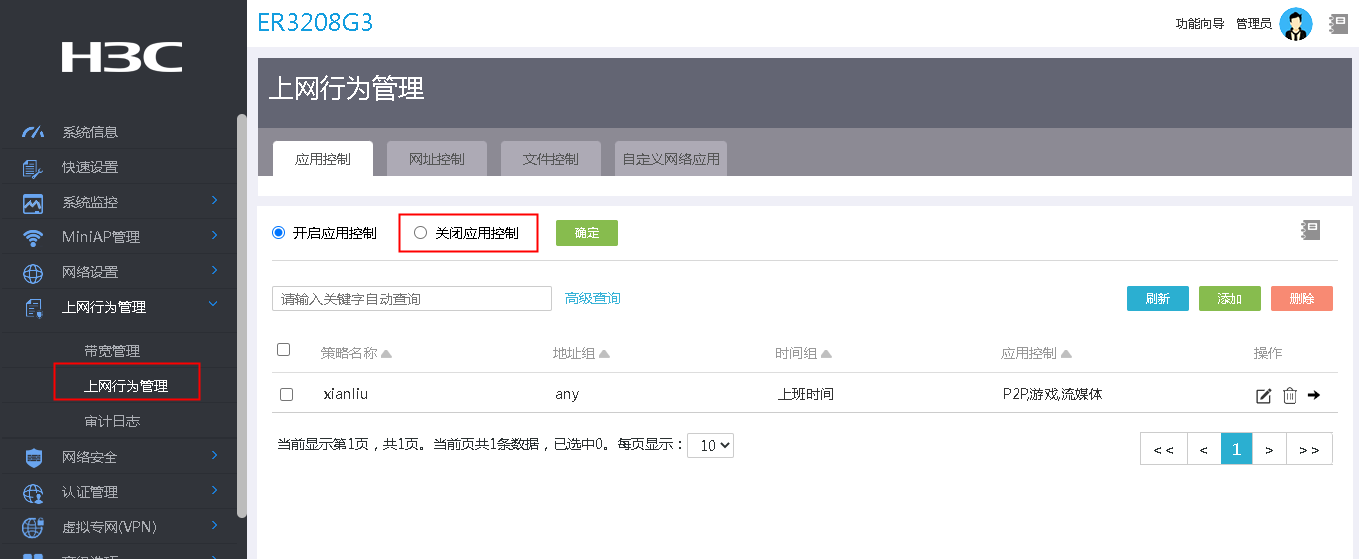Click the 添加 button
The width and height of the screenshot is (1359, 559).
(1230, 298)
